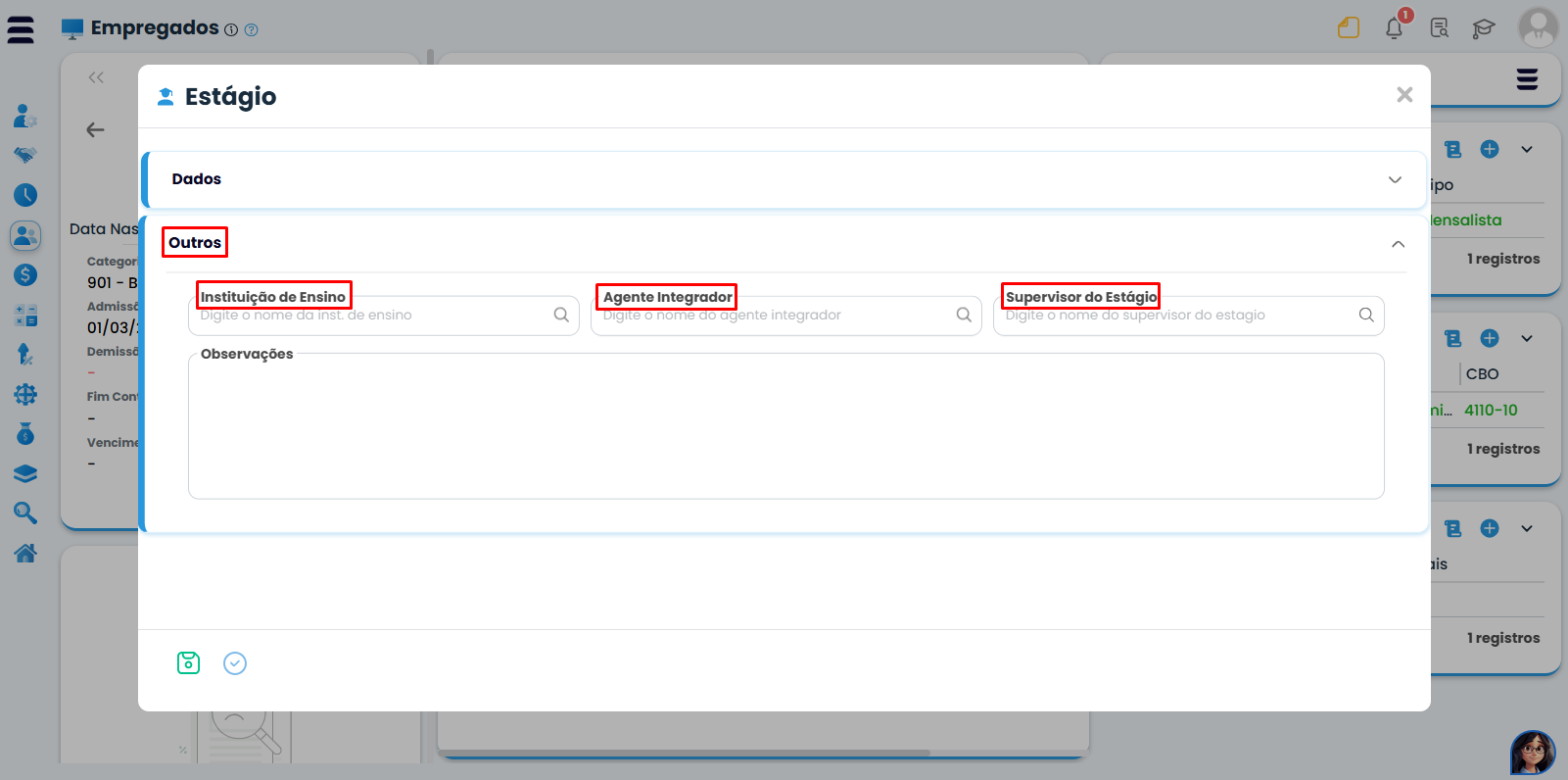The image size is (1568, 780).
Task: Confirm the Estágio form with the check-circle icon
Action: click(235, 663)
